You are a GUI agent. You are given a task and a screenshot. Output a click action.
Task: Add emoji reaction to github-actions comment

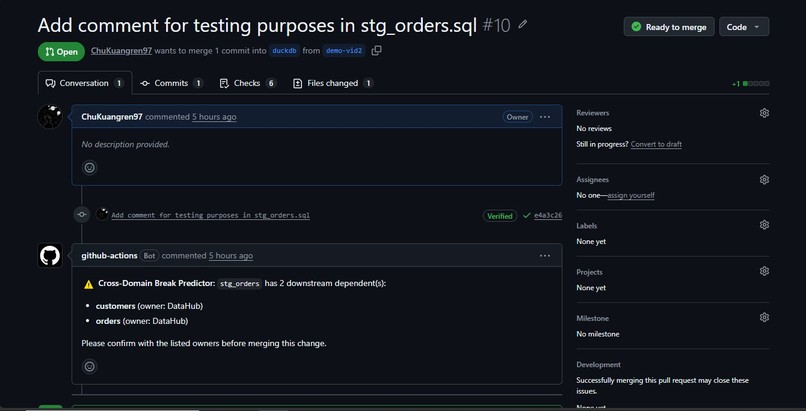[x=90, y=366]
